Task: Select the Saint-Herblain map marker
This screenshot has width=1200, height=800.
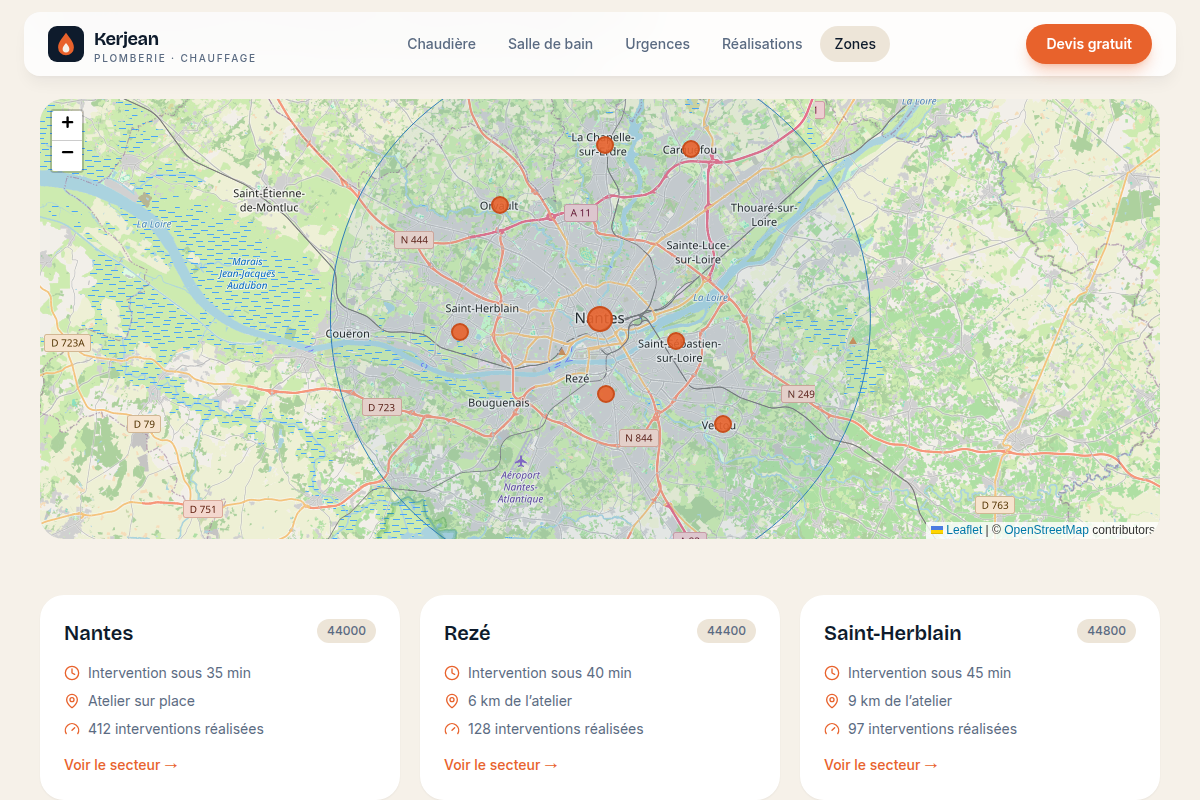Action: (x=460, y=332)
